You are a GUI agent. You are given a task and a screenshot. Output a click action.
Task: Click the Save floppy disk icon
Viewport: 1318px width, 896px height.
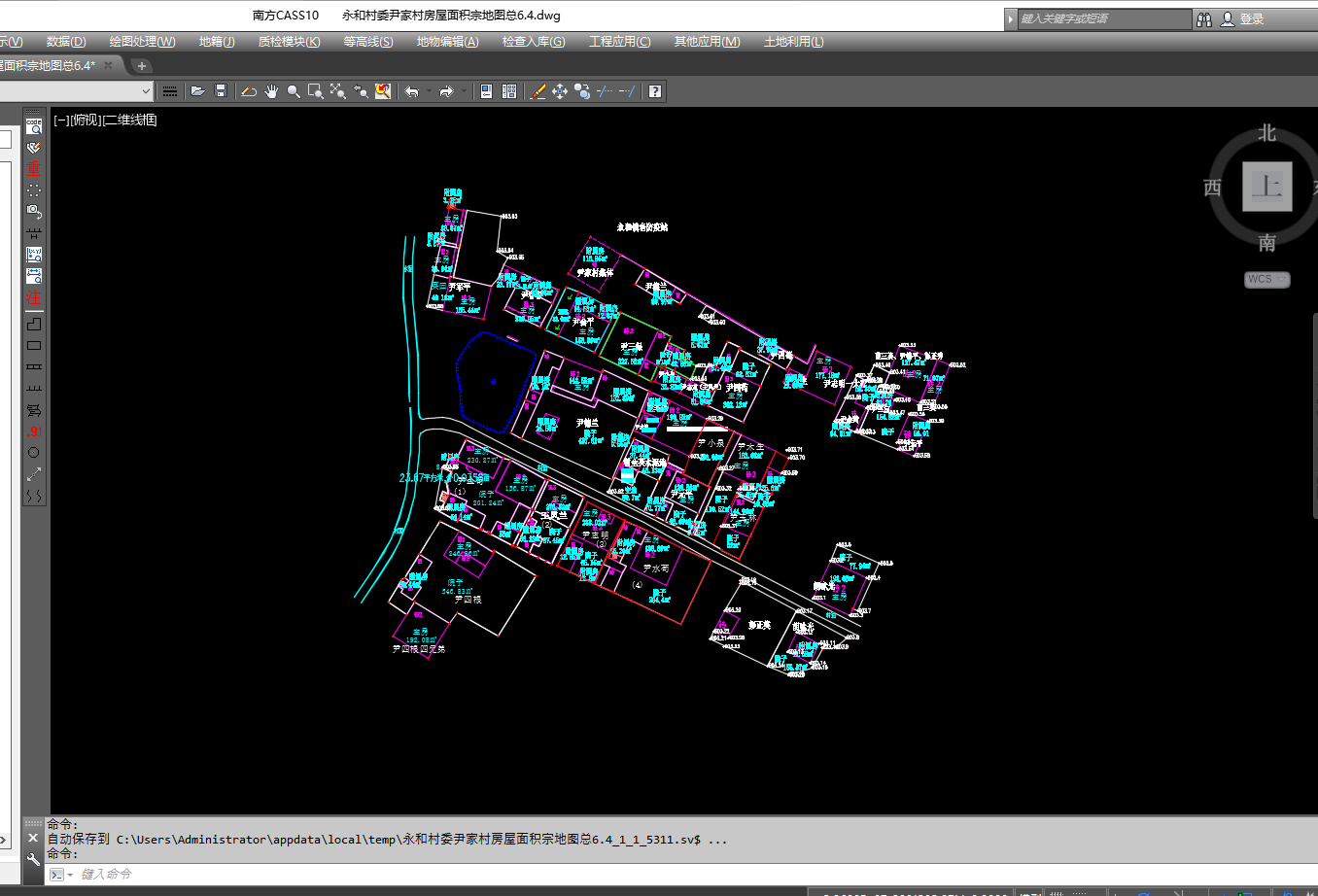coord(221,91)
